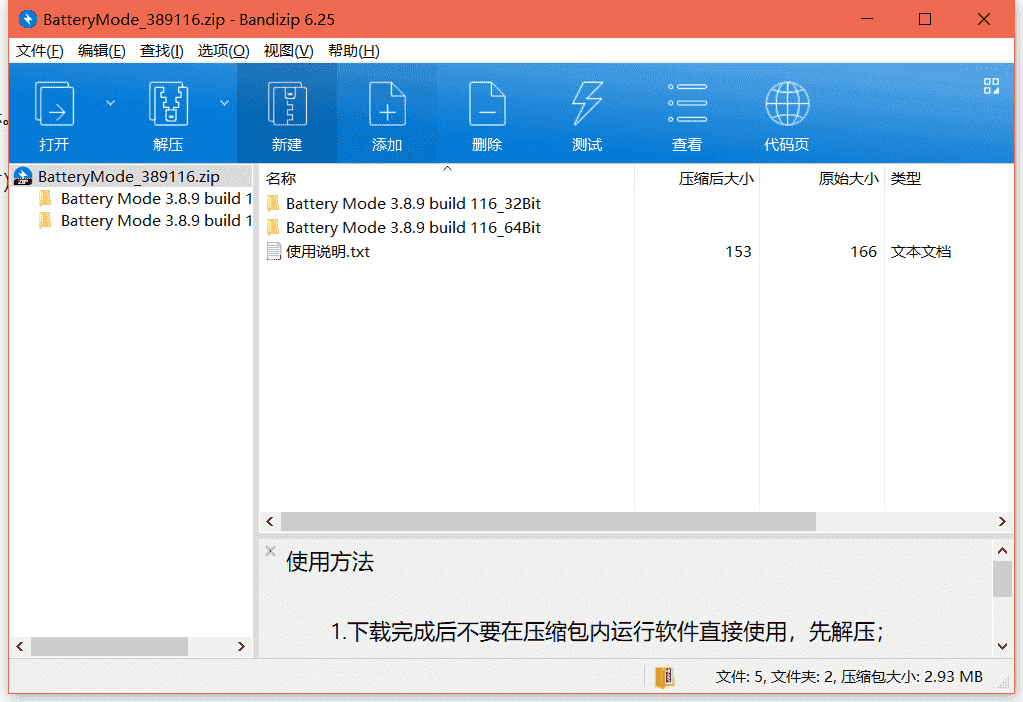Click the Add (添加) toolbar icon
The image size is (1023, 702).
click(x=387, y=104)
